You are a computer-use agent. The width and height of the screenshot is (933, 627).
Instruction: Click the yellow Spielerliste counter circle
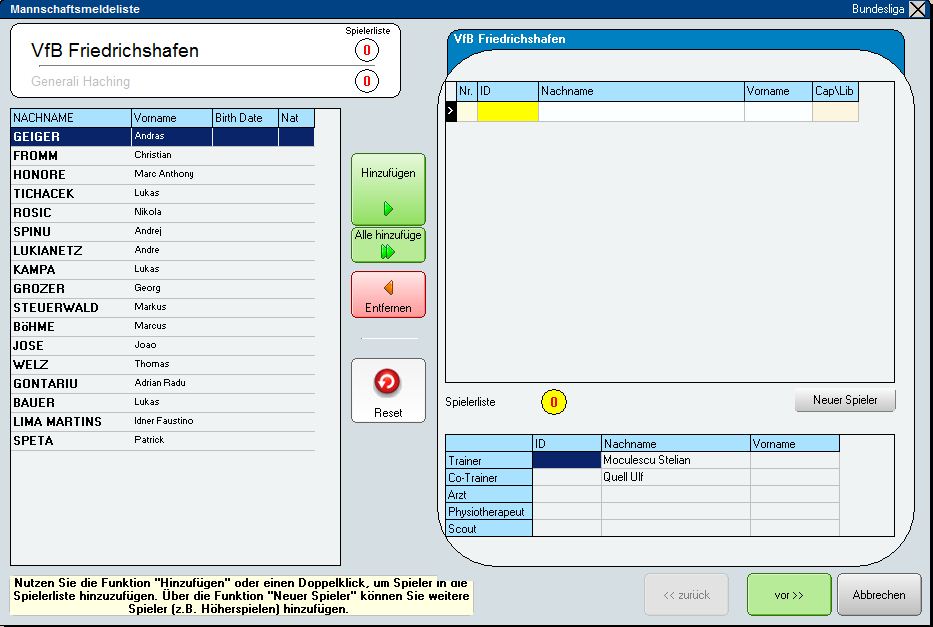[x=553, y=402]
